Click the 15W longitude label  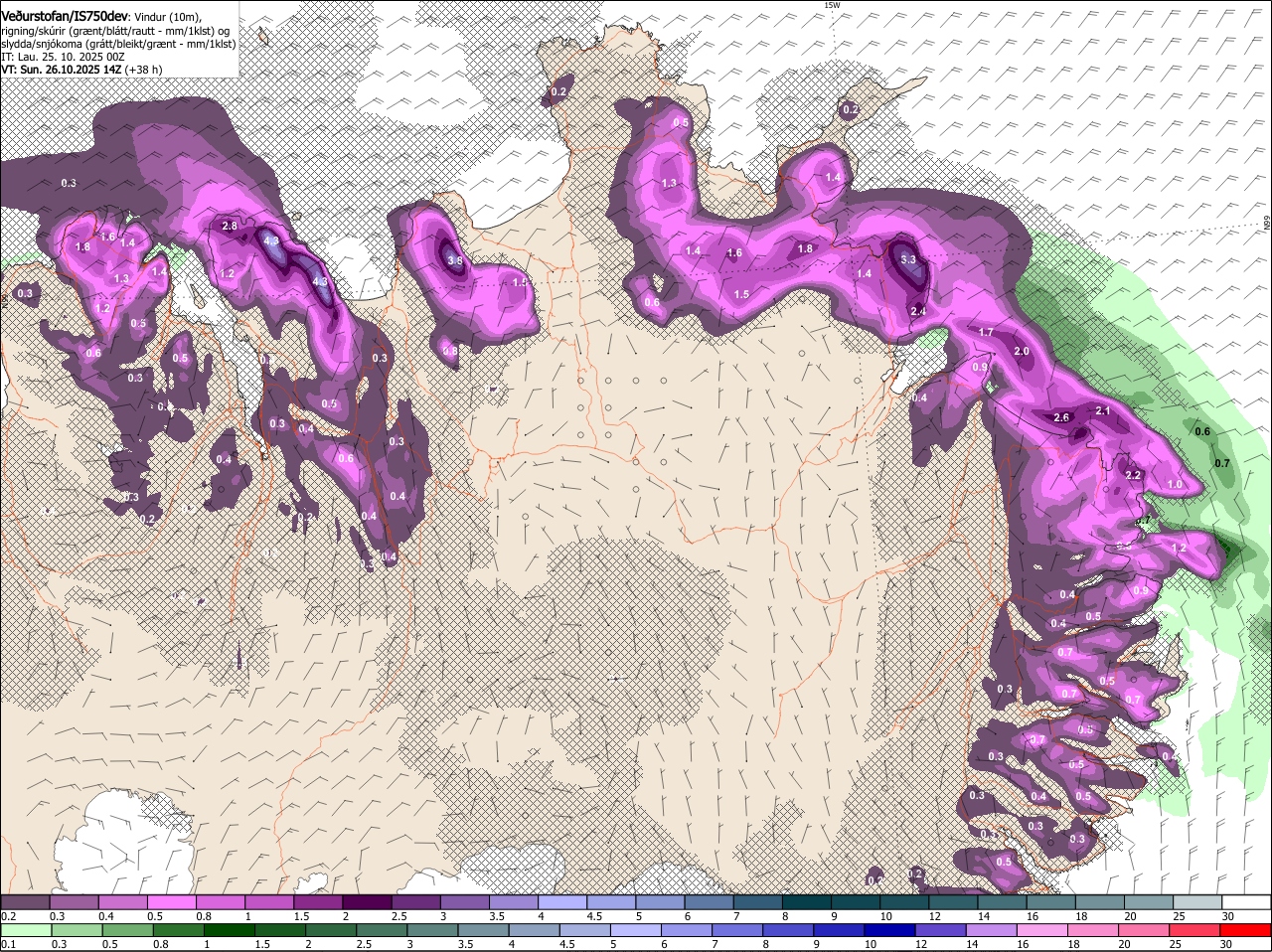tap(832, 5)
